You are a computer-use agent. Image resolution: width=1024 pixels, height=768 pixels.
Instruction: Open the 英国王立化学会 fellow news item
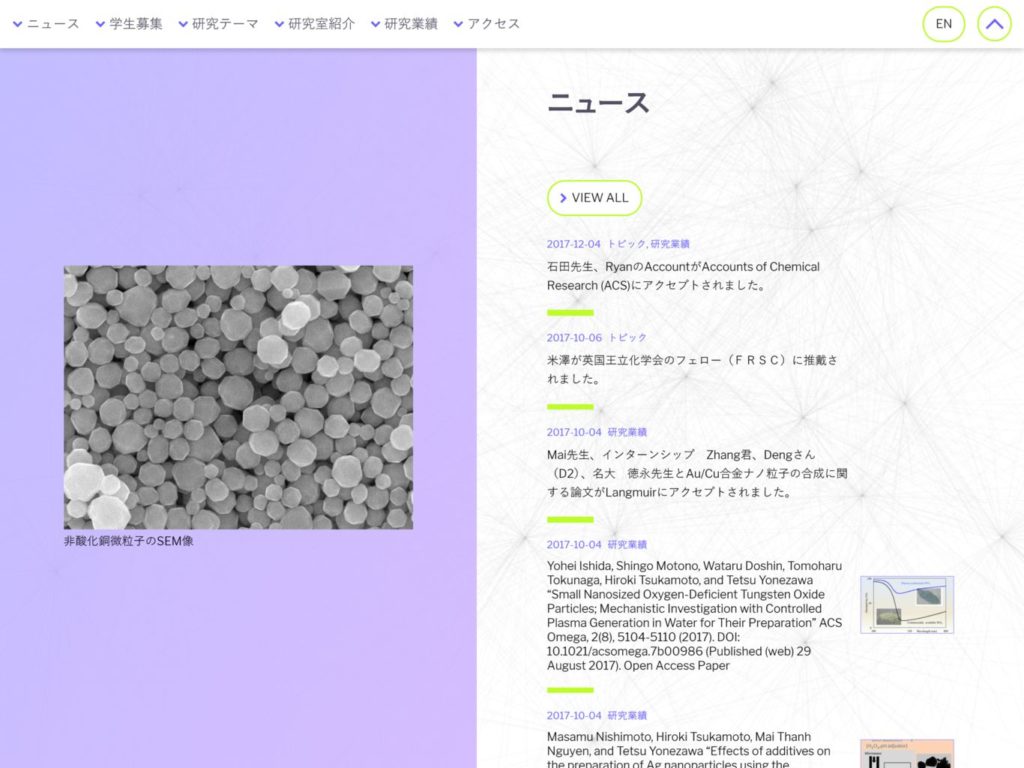(692, 369)
